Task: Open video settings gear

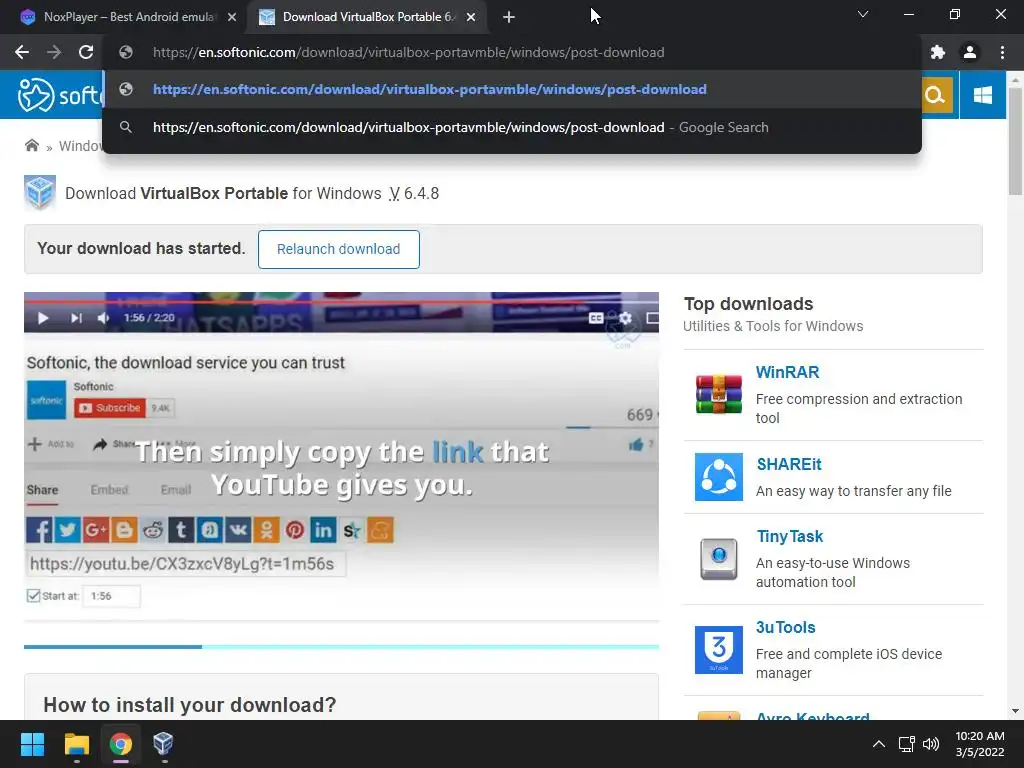Action: coord(625,318)
